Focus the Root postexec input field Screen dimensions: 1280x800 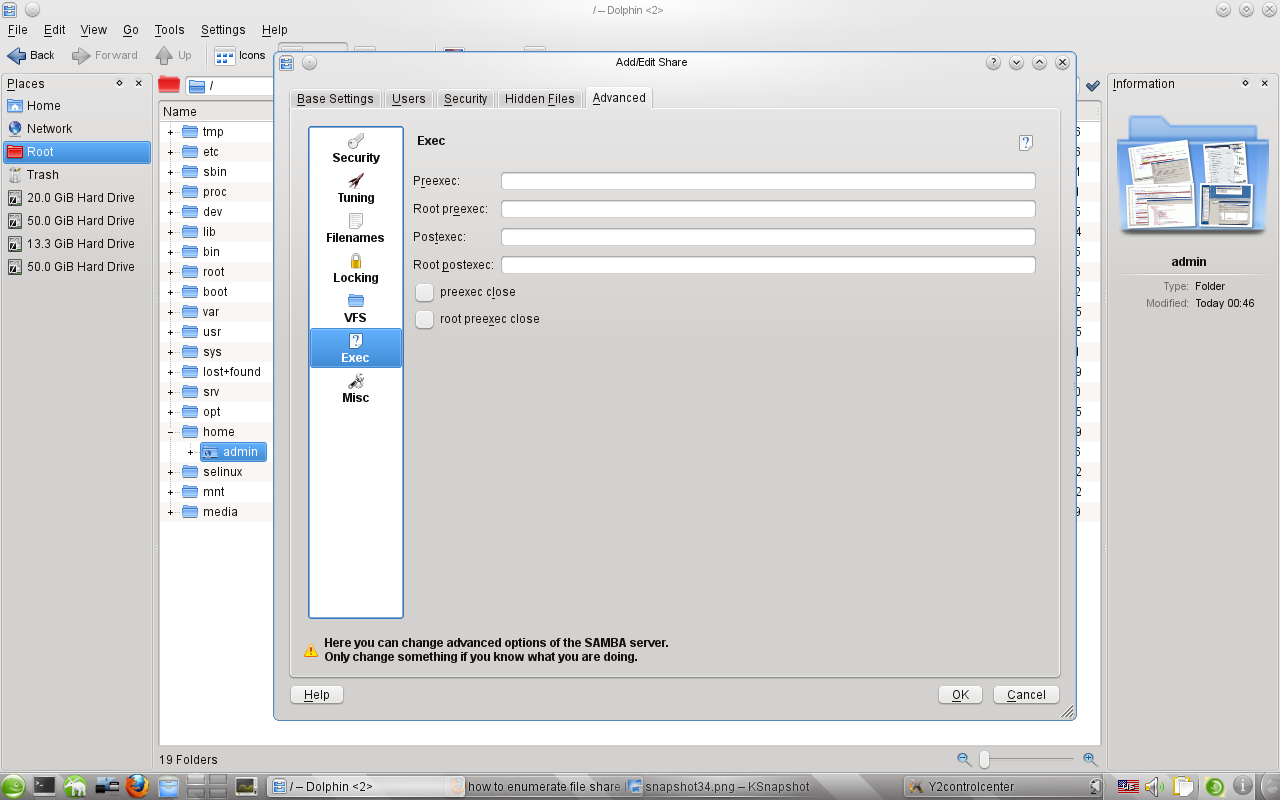click(768, 265)
